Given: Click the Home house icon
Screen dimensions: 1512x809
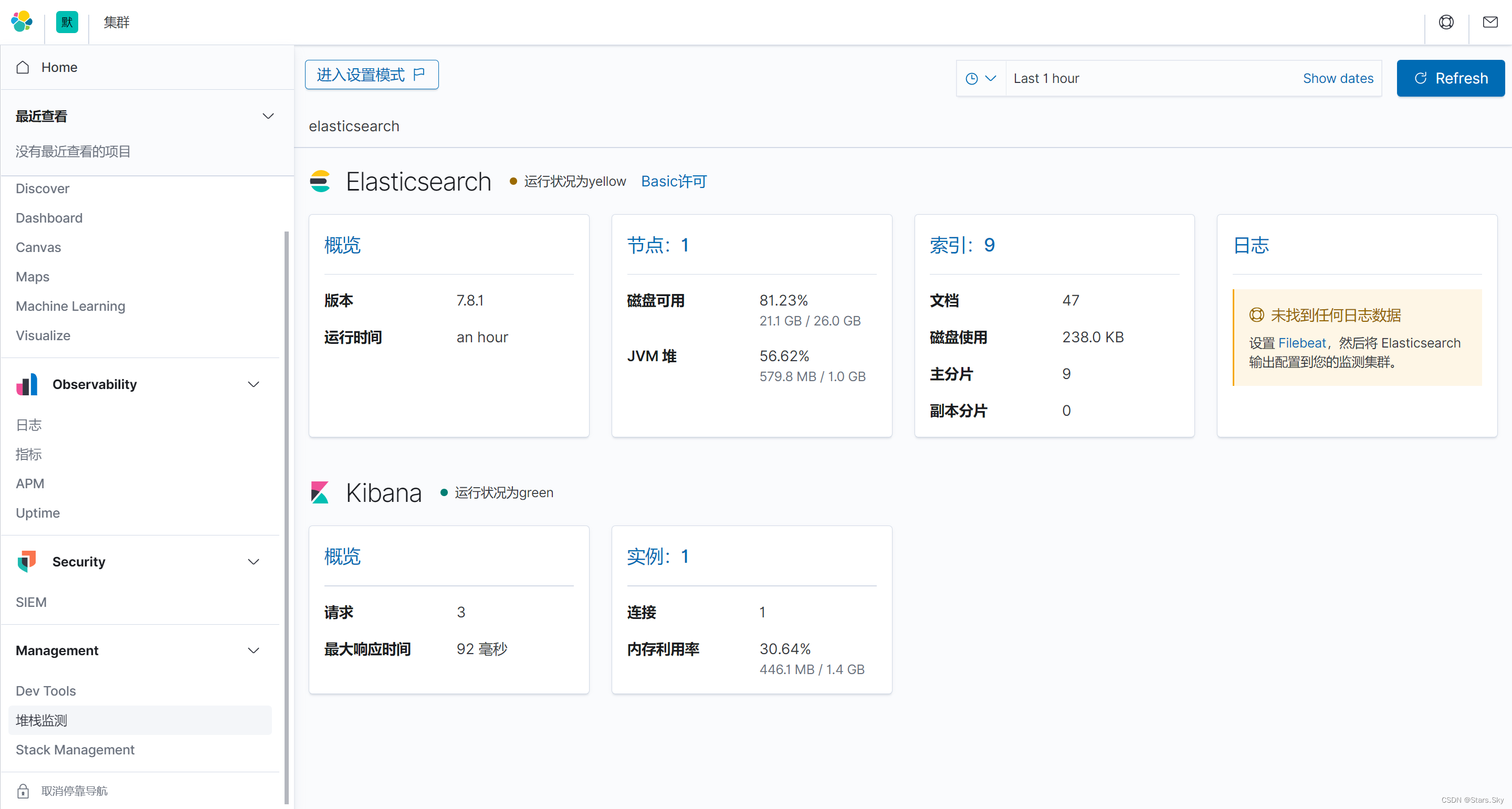Looking at the screenshot, I should point(23,68).
